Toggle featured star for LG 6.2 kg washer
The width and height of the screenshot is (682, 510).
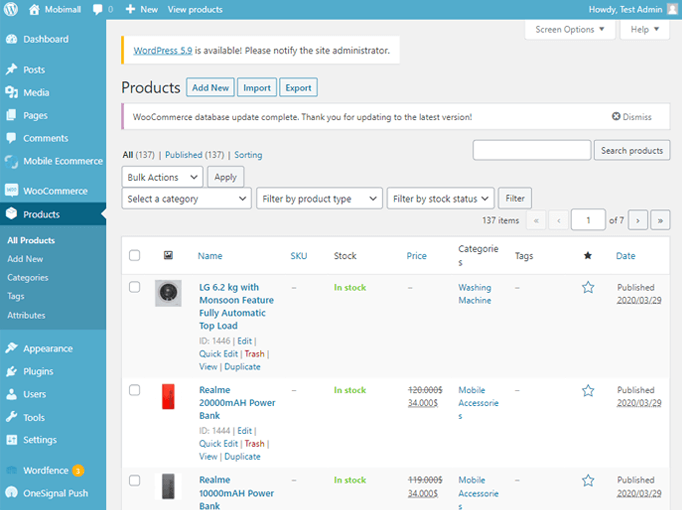click(x=588, y=287)
